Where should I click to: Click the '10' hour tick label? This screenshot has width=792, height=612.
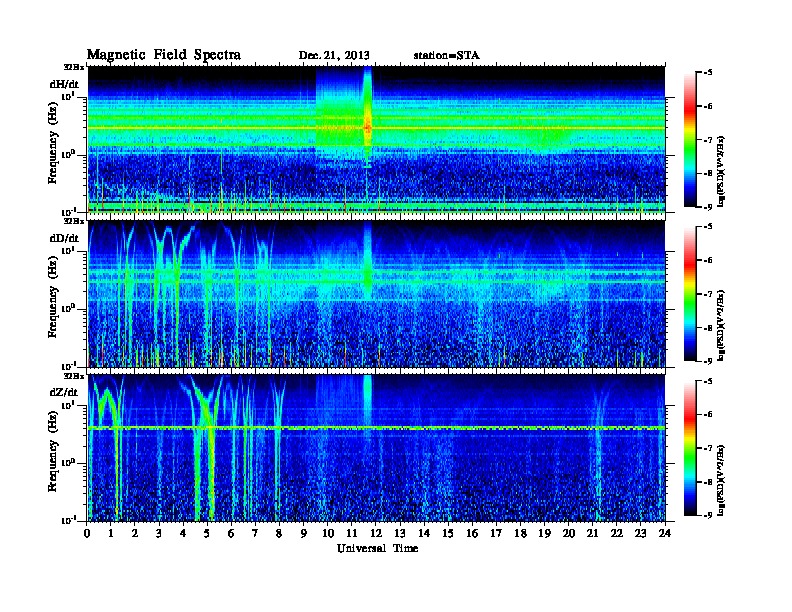(x=328, y=533)
